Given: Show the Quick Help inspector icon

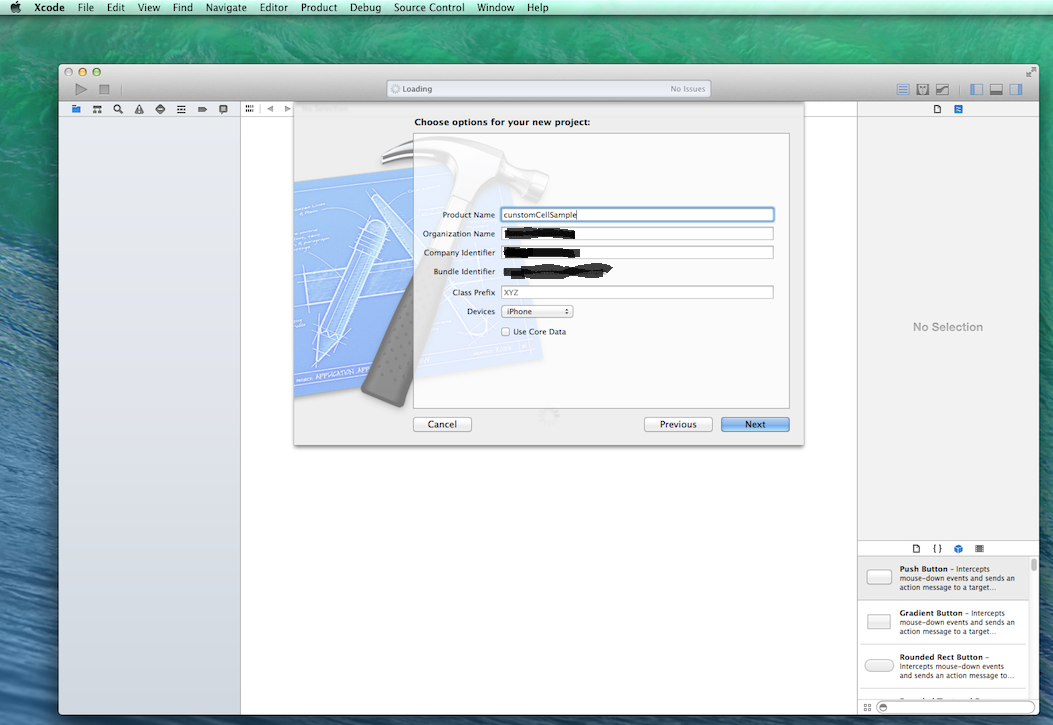Looking at the screenshot, I should pos(958,109).
